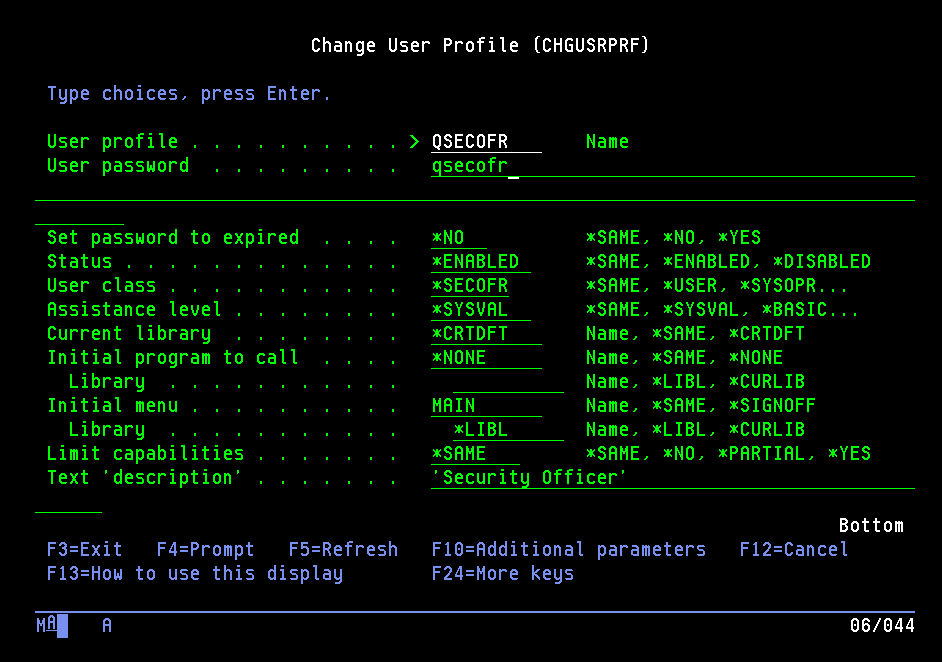Click the 'User profile' label

pyautogui.click(x=112, y=142)
